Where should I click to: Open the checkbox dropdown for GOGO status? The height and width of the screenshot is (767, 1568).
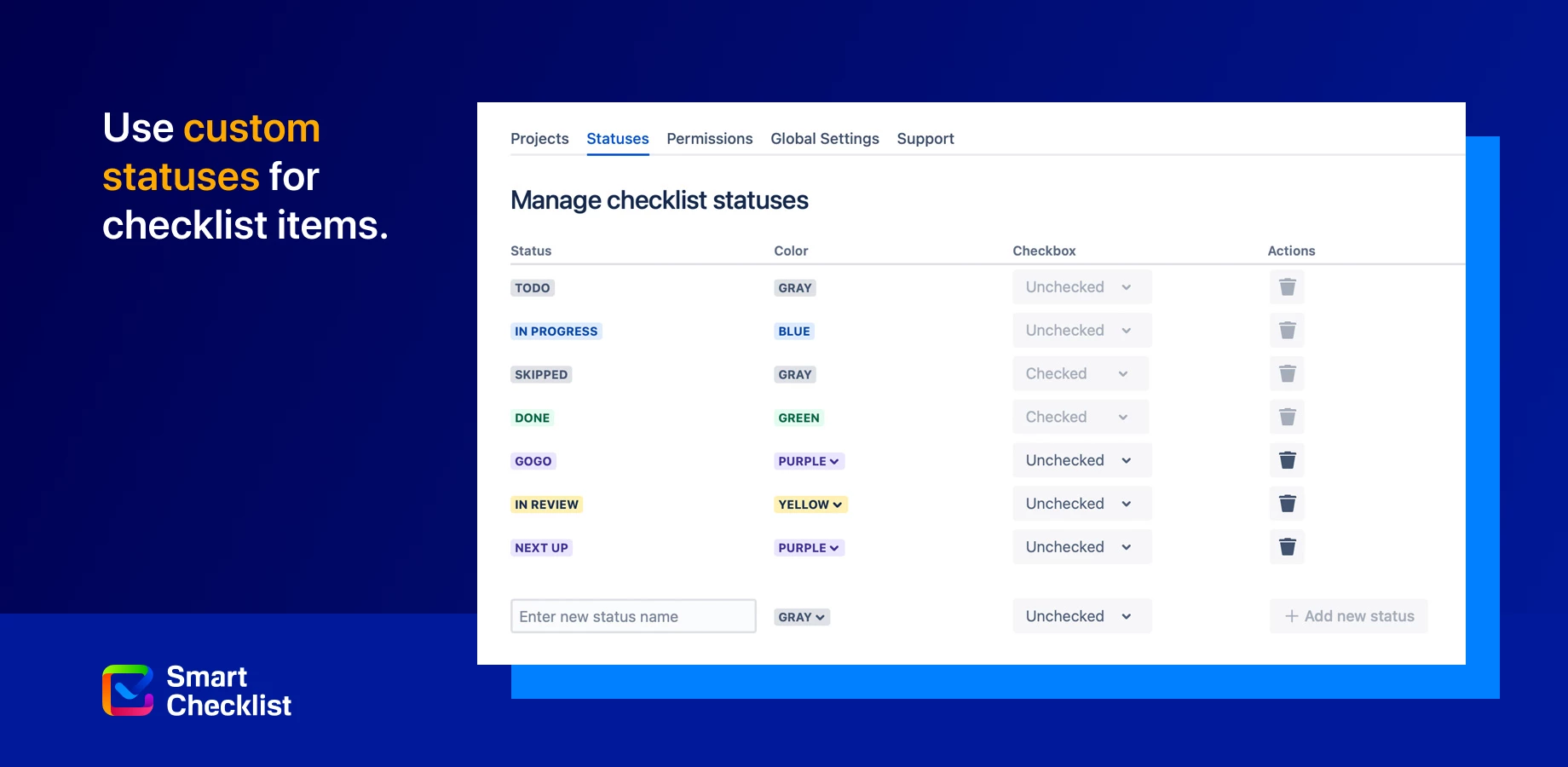[1127, 460]
